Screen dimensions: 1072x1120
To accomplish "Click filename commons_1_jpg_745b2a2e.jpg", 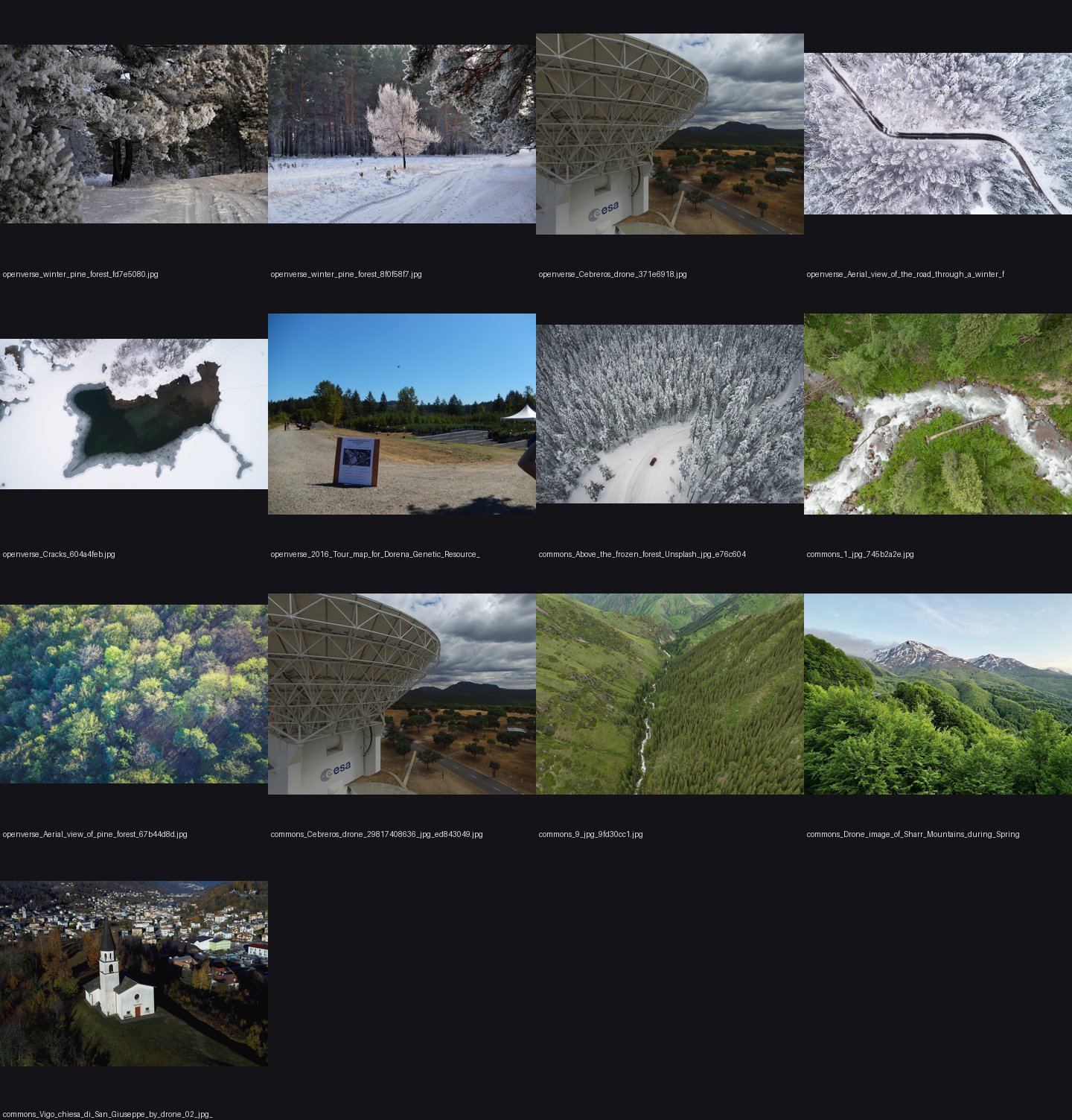I will 860,555.
